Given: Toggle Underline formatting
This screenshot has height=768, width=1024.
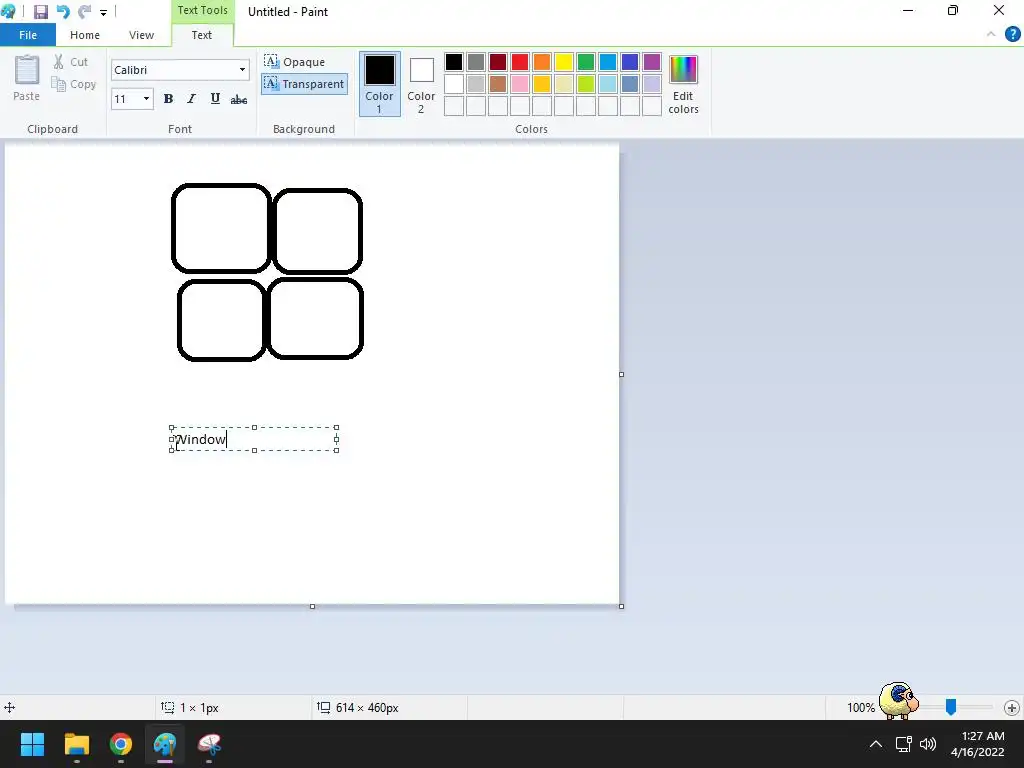Looking at the screenshot, I should click(x=215, y=99).
